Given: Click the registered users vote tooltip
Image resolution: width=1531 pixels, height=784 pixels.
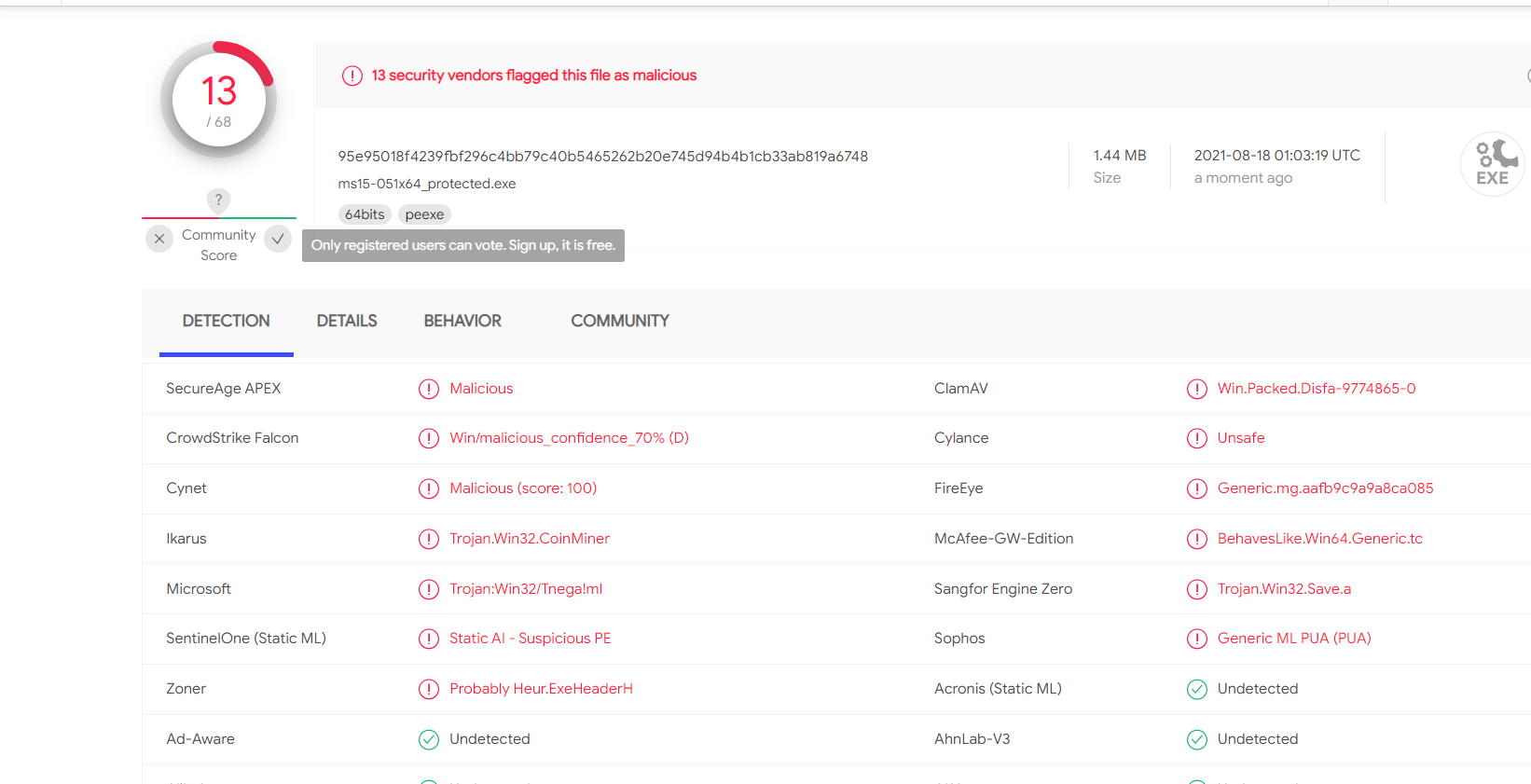Looking at the screenshot, I should point(463,245).
